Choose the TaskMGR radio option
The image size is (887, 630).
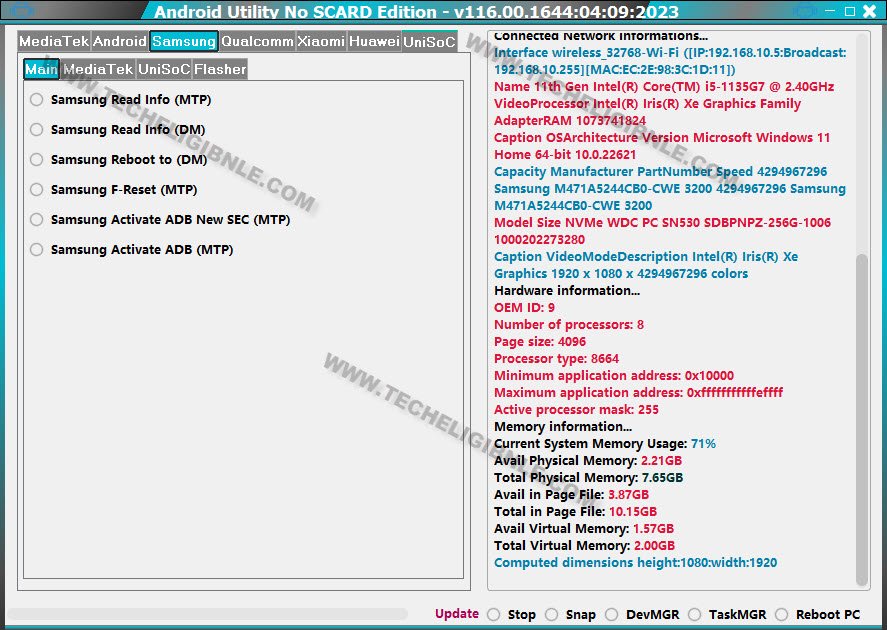pyautogui.click(x=695, y=615)
